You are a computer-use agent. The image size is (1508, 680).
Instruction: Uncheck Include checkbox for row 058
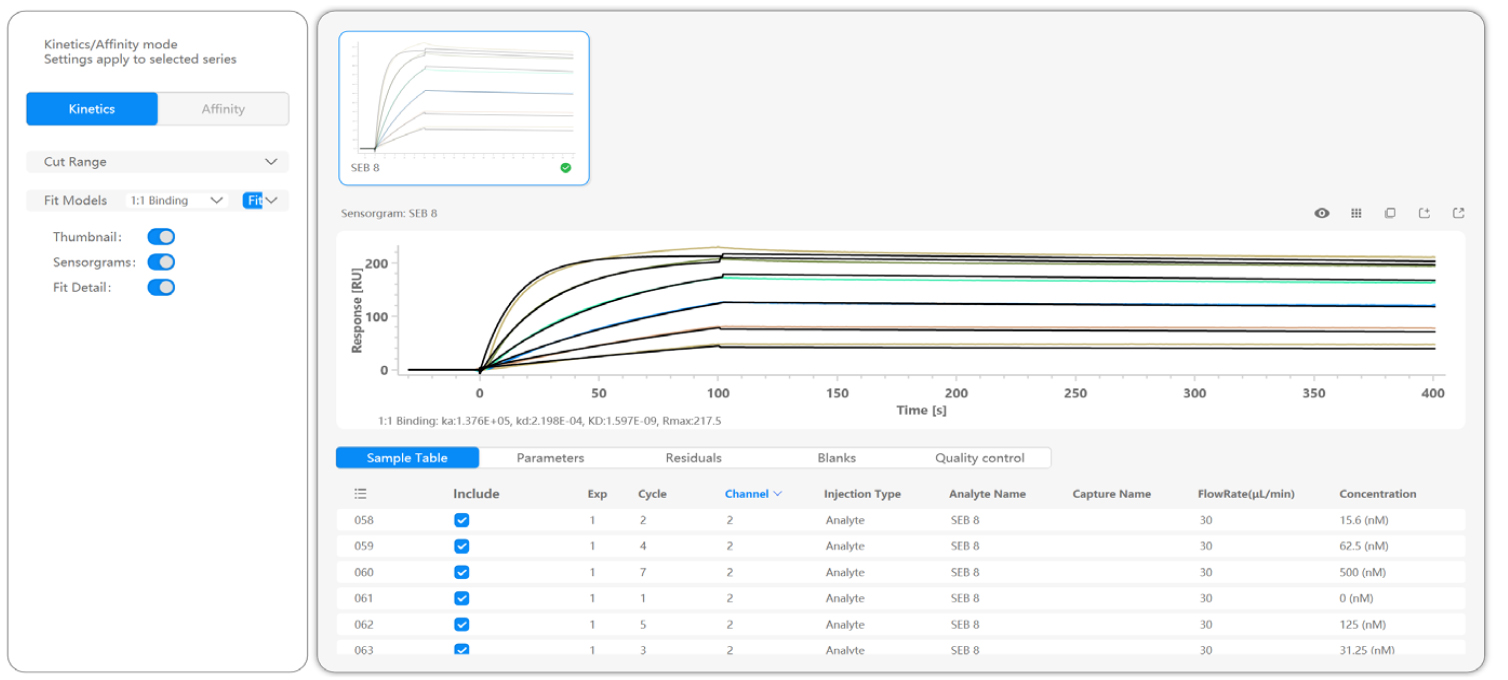461,520
